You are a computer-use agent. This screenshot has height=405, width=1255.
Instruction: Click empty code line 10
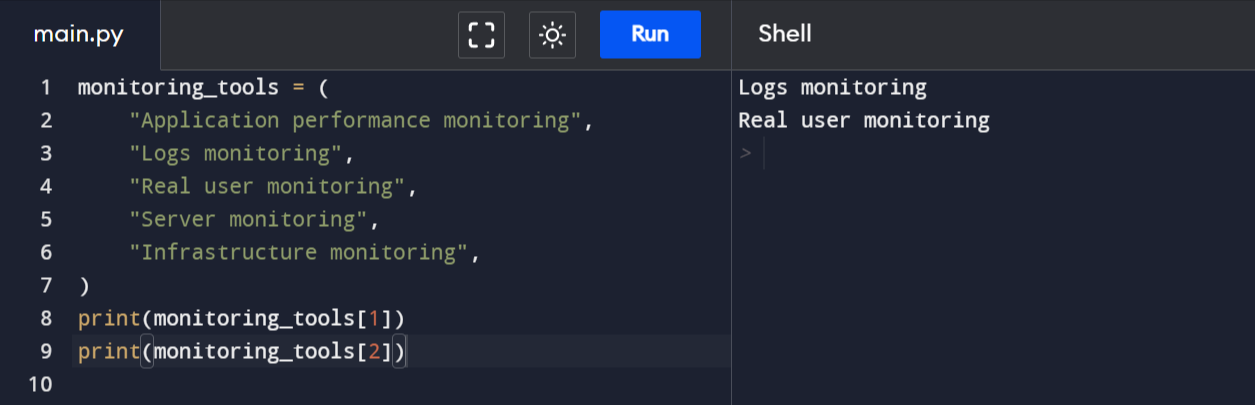point(400,384)
